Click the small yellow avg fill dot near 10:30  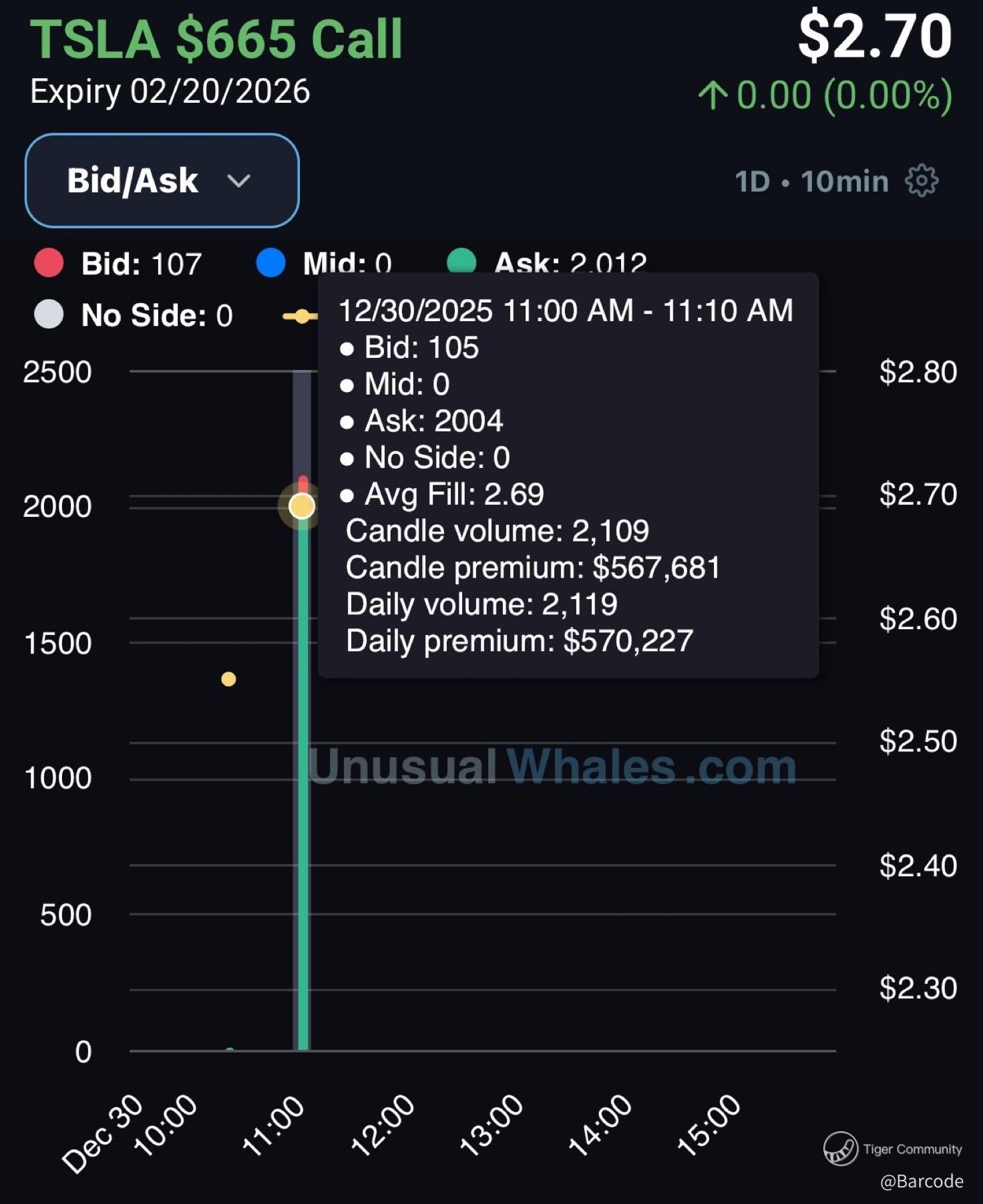228,679
